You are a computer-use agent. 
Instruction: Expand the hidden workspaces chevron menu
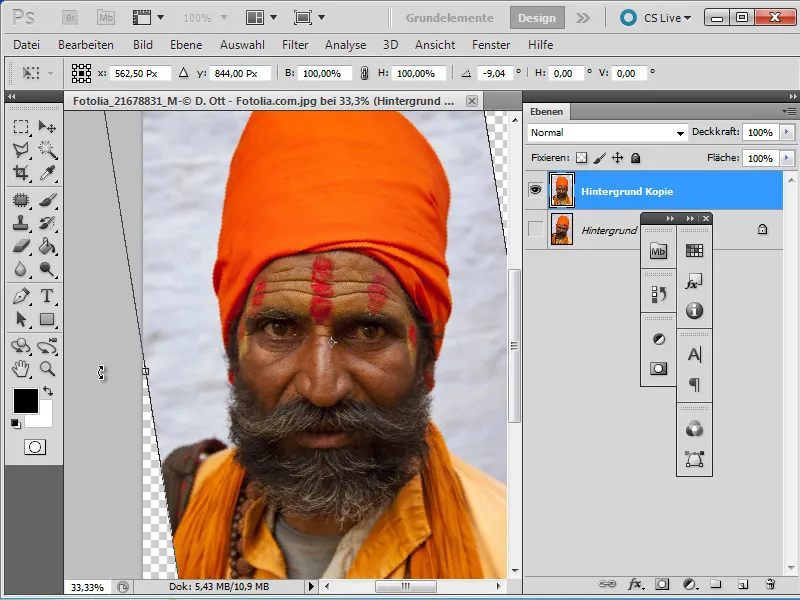click(x=585, y=17)
